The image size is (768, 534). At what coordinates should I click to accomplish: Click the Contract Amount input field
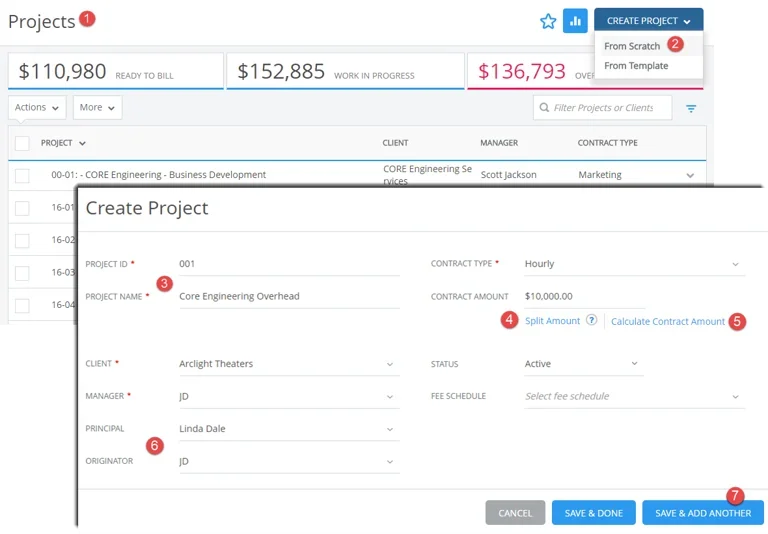click(583, 296)
